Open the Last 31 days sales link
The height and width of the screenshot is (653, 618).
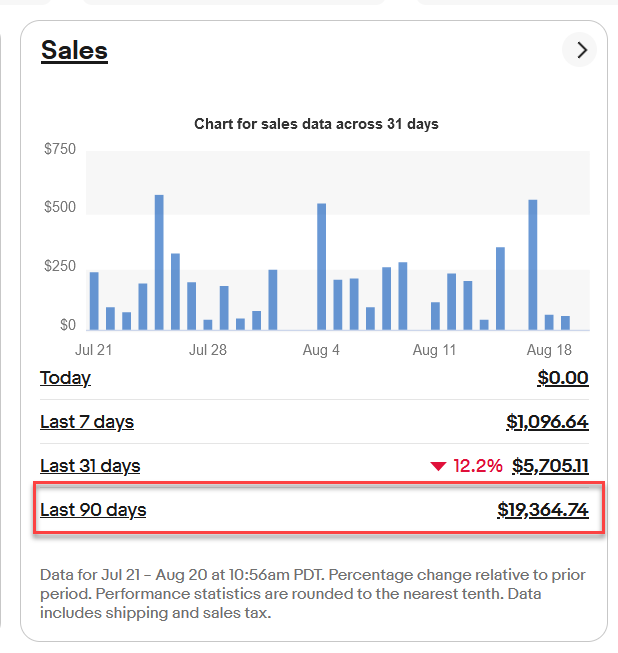pyautogui.click(x=90, y=466)
